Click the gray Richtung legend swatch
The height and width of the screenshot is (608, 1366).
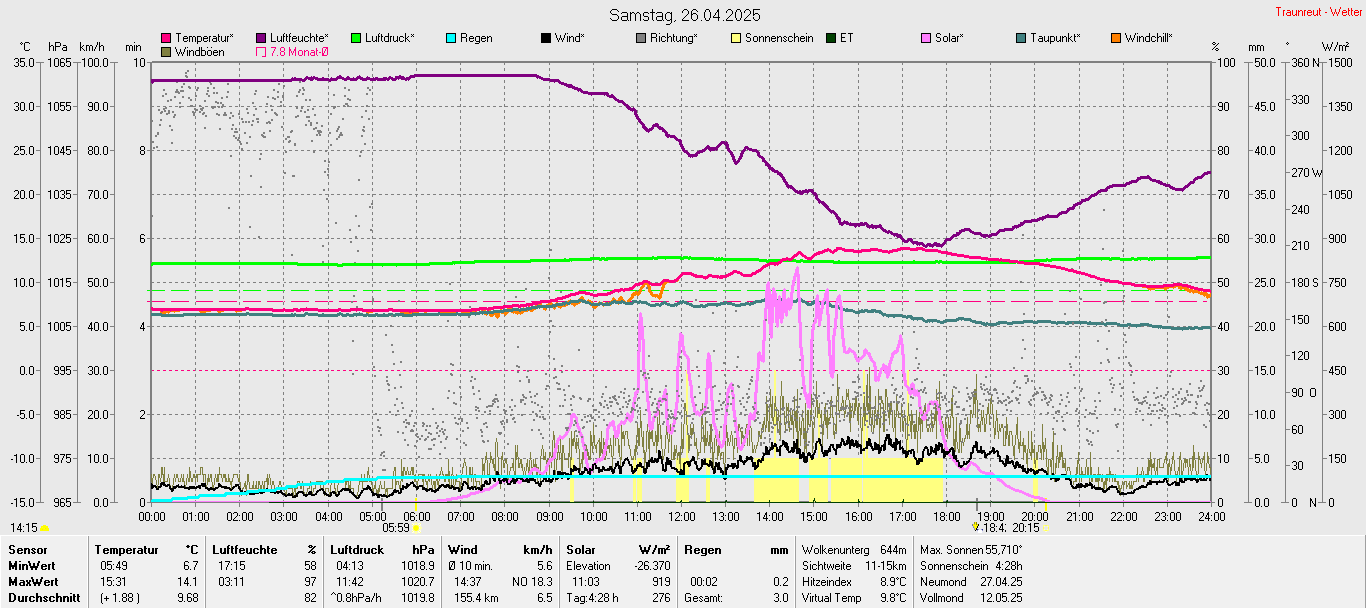point(641,38)
